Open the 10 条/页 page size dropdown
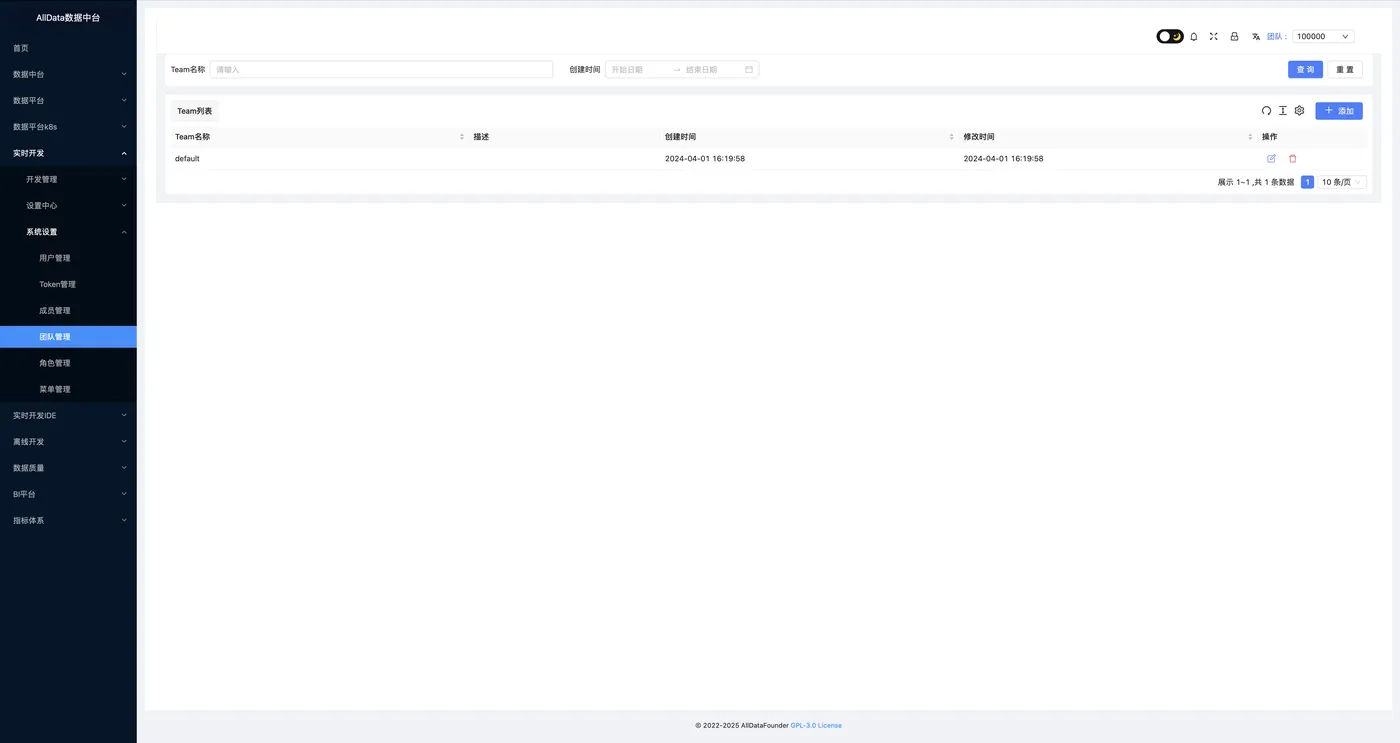1400x743 pixels. pos(1342,182)
